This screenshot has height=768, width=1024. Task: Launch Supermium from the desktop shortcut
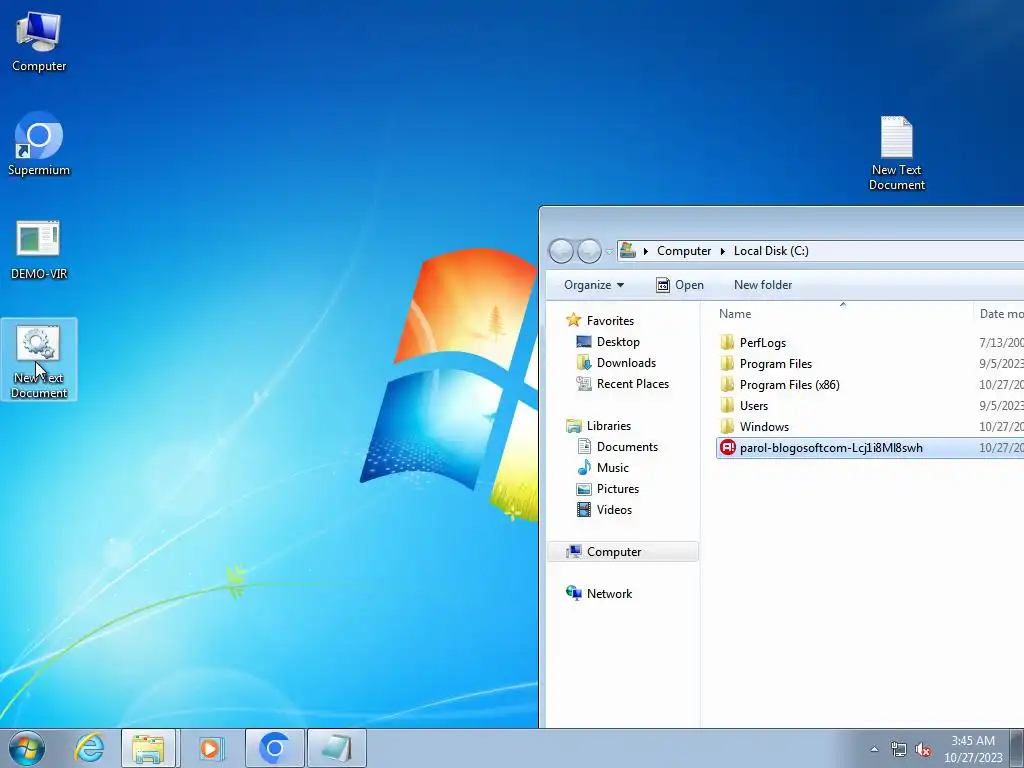click(39, 144)
